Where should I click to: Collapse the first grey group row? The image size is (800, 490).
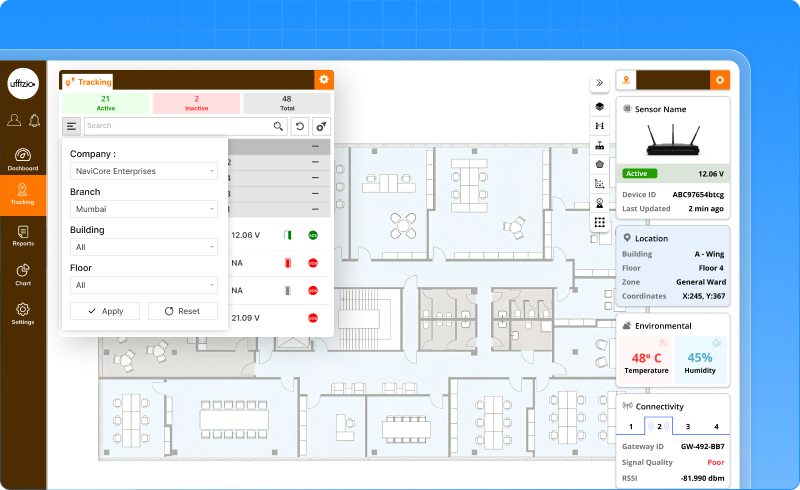tap(315, 147)
